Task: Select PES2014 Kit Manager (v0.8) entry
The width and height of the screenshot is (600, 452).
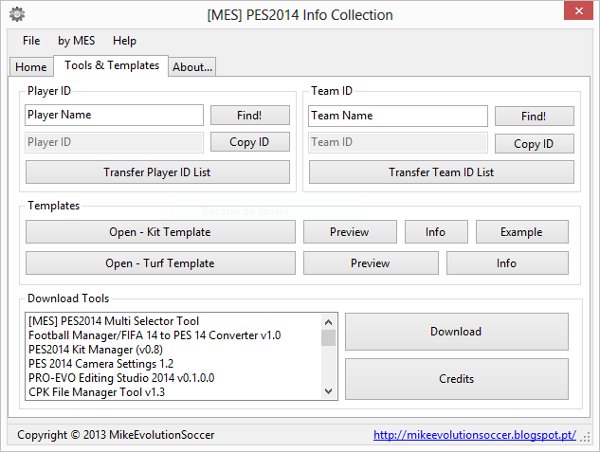Action: (x=174, y=349)
